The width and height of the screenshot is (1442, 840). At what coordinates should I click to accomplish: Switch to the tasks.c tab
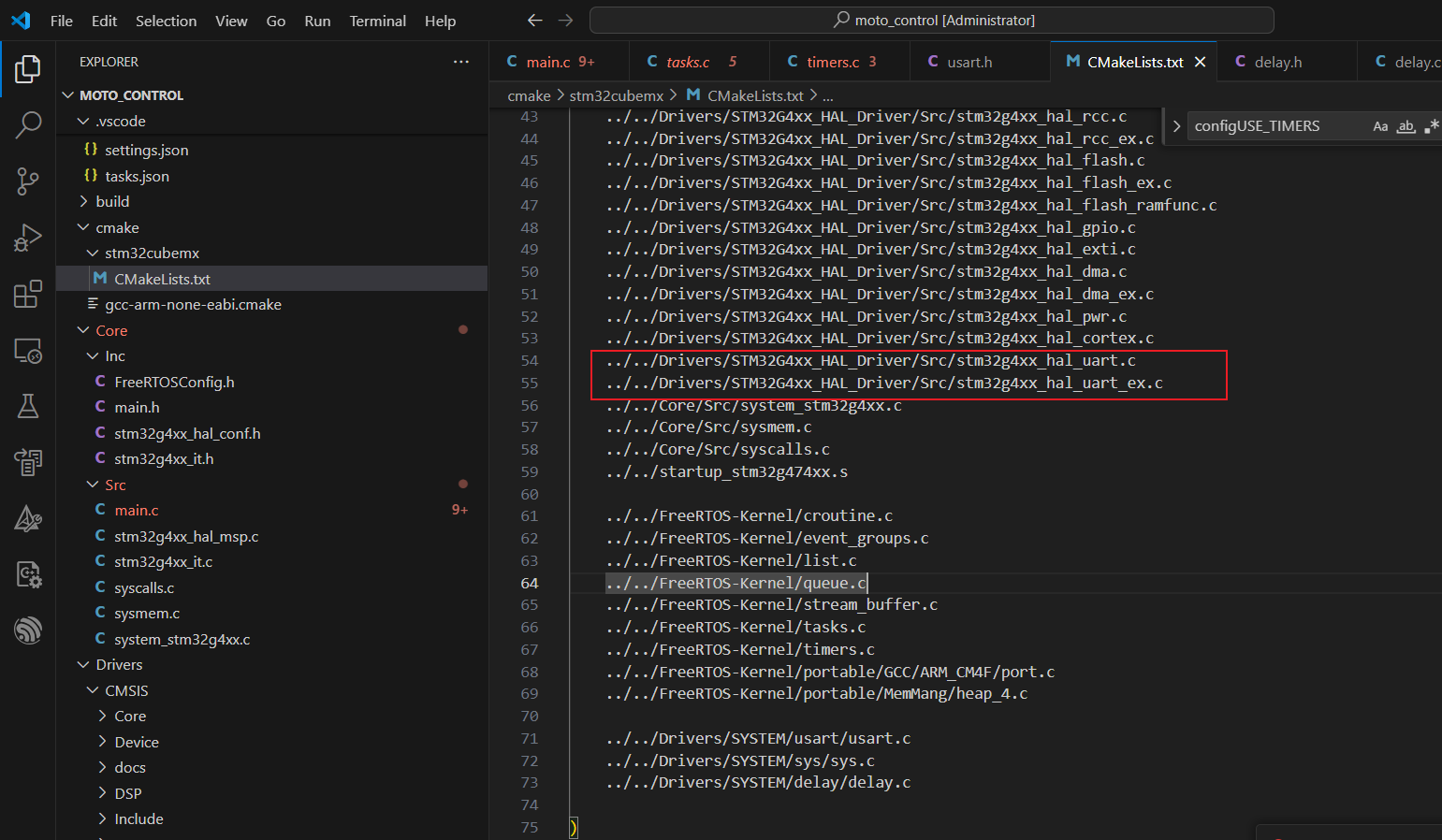point(688,61)
